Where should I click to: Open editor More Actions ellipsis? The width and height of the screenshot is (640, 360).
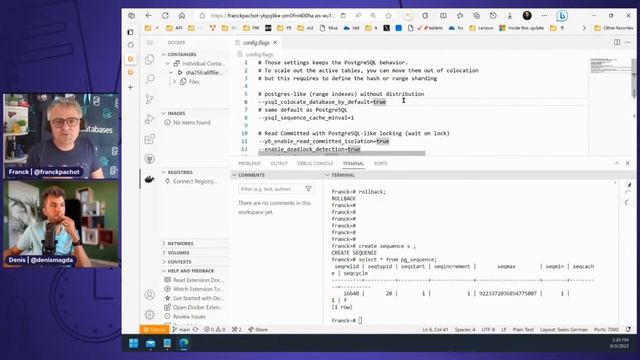coord(628,42)
